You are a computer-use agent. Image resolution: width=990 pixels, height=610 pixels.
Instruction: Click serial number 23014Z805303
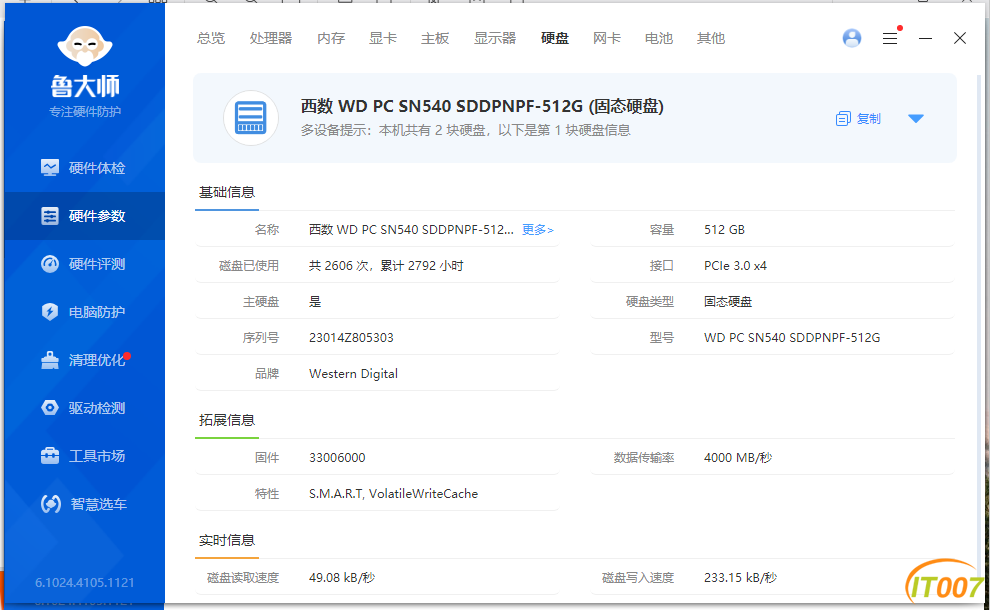(351, 338)
